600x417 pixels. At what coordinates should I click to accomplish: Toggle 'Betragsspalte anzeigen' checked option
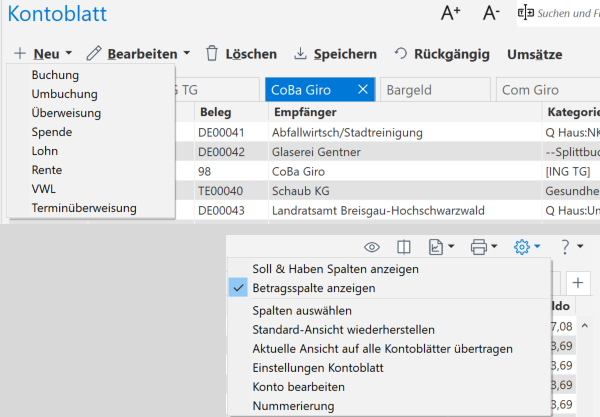pos(314,287)
